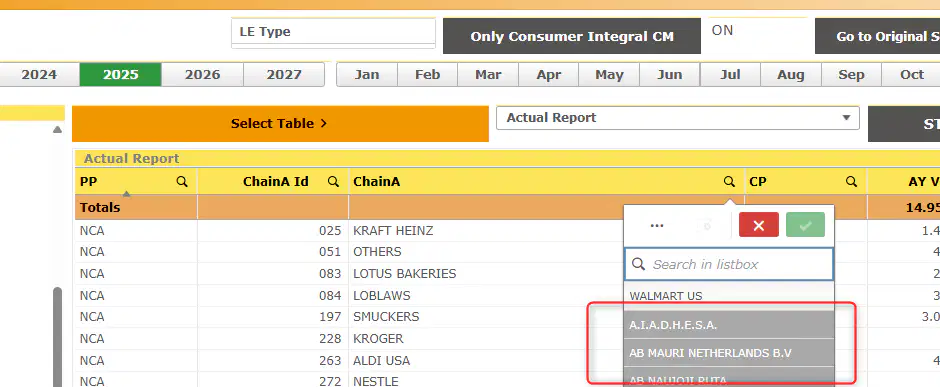
Task: Click the Totals row label
Action: click(100, 207)
